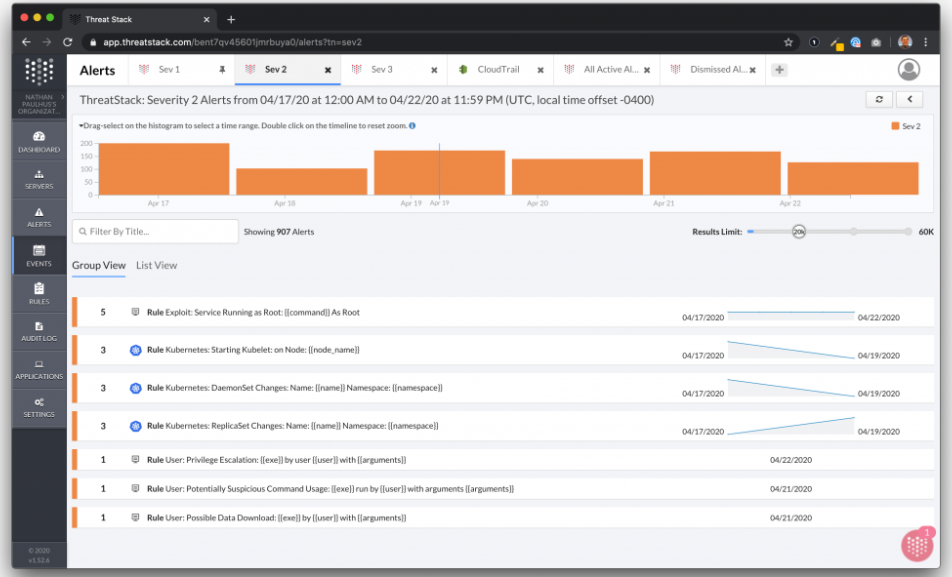Collapse panel with left arrow button
Screen dimensions: 952x577
click(908, 99)
